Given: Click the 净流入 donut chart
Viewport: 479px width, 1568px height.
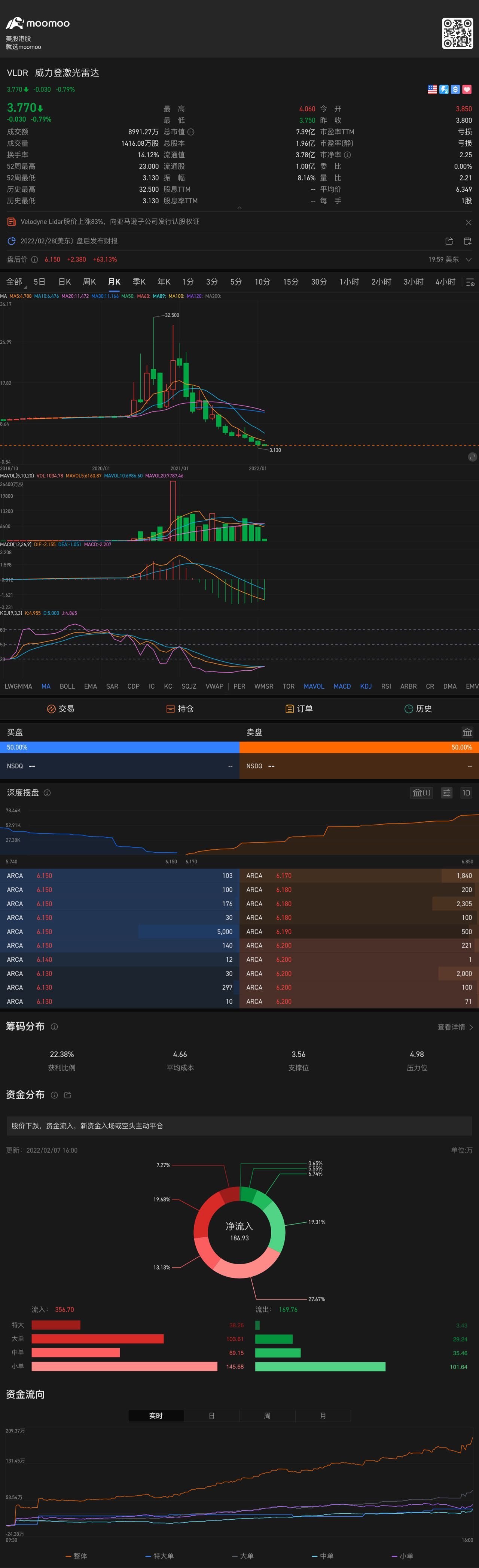Looking at the screenshot, I should tap(239, 1232).
